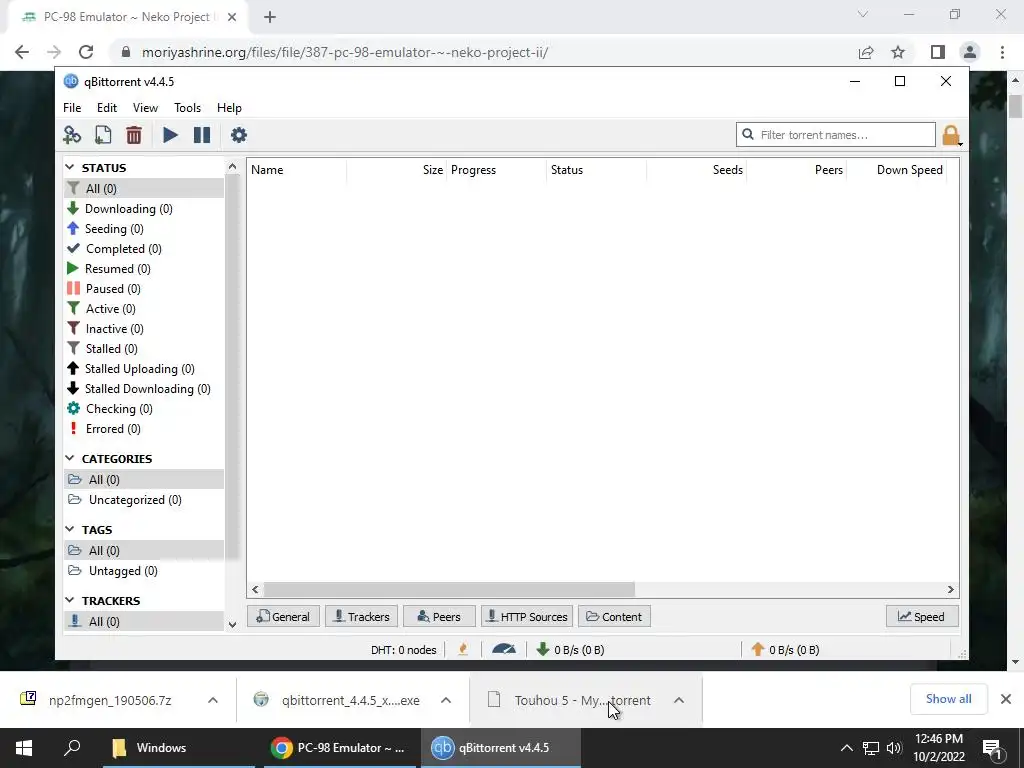Collapse the TAGS section

click(x=71, y=529)
